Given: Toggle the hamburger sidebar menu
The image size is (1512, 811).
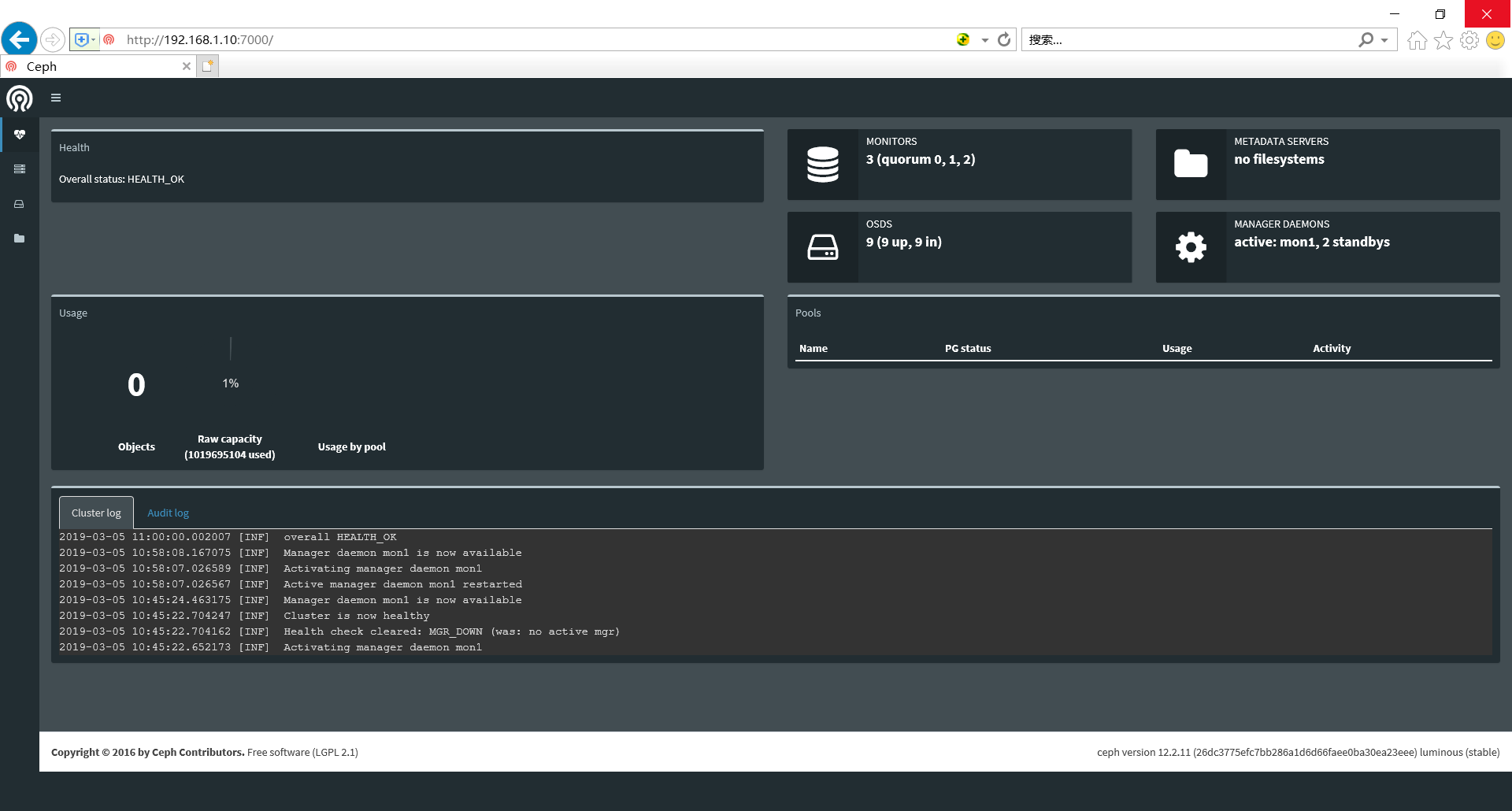Looking at the screenshot, I should (56, 98).
